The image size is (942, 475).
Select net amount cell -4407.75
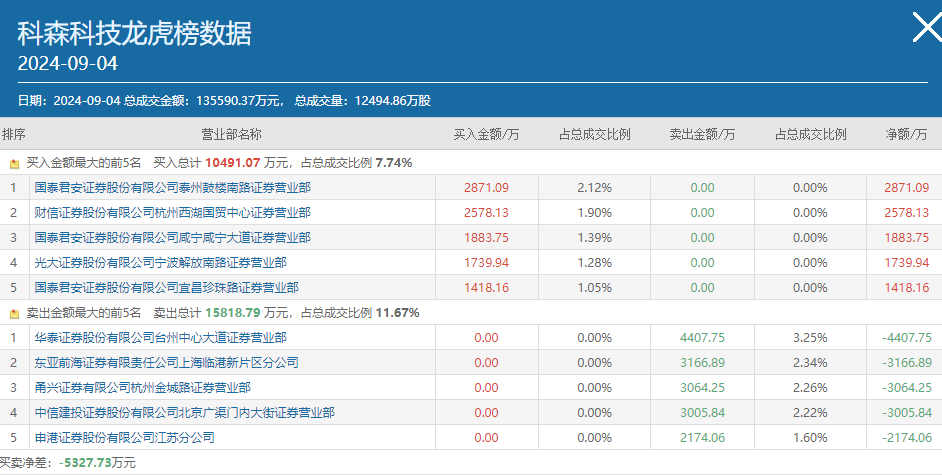click(907, 338)
